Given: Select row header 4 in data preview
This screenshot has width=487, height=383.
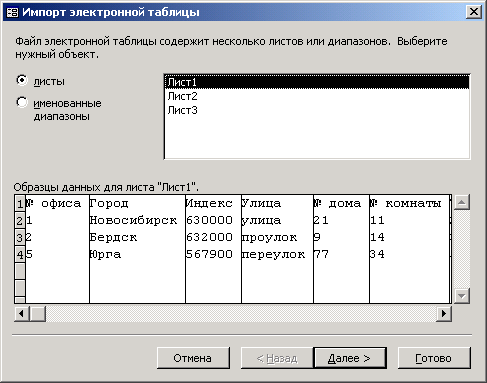Looking at the screenshot, I should coord(20,254).
